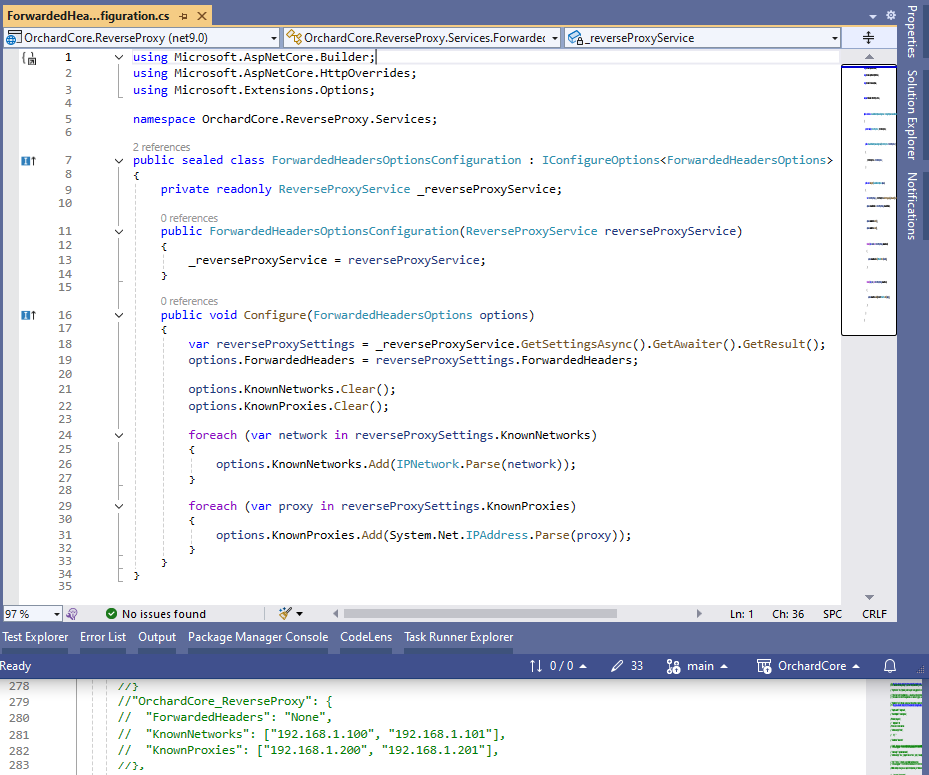
Task: Collapse the foreach network loop at line 24
Action: [119, 435]
